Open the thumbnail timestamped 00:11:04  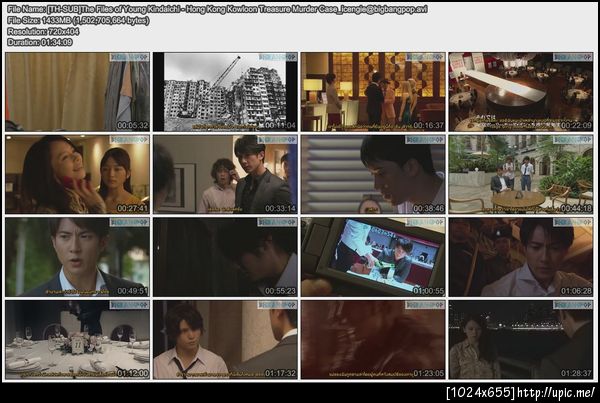[x=225, y=92]
